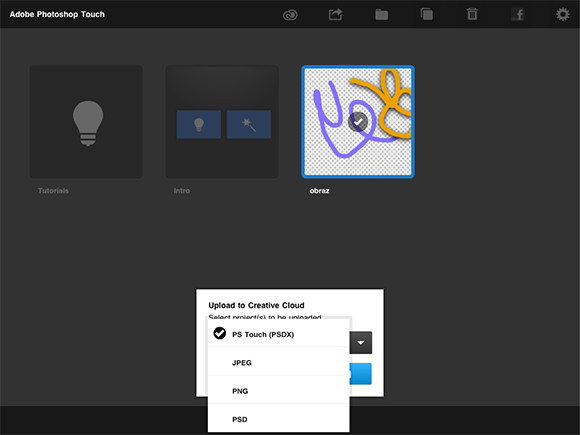Duplicate project with the copy icon
The height and width of the screenshot is (435, 580).
[426, 14]
